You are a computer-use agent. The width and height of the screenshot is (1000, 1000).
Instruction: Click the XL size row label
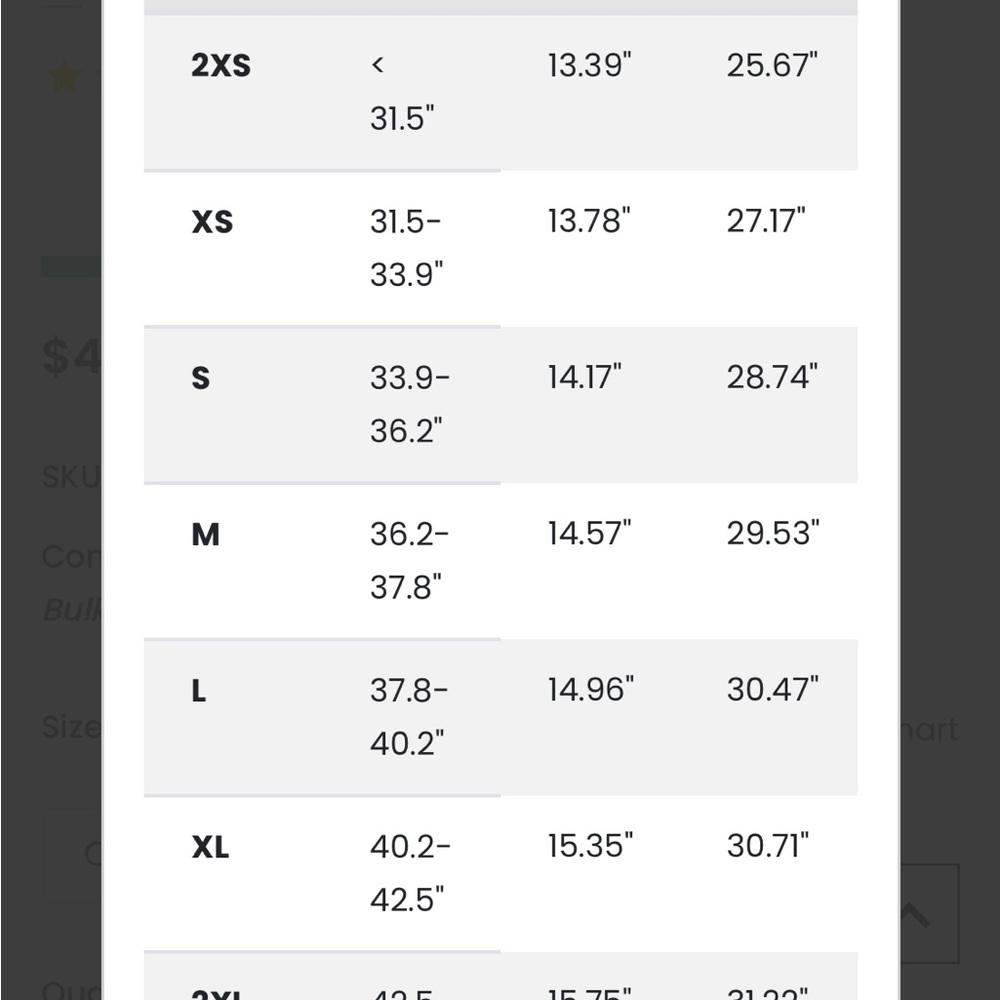coord(210,846)
